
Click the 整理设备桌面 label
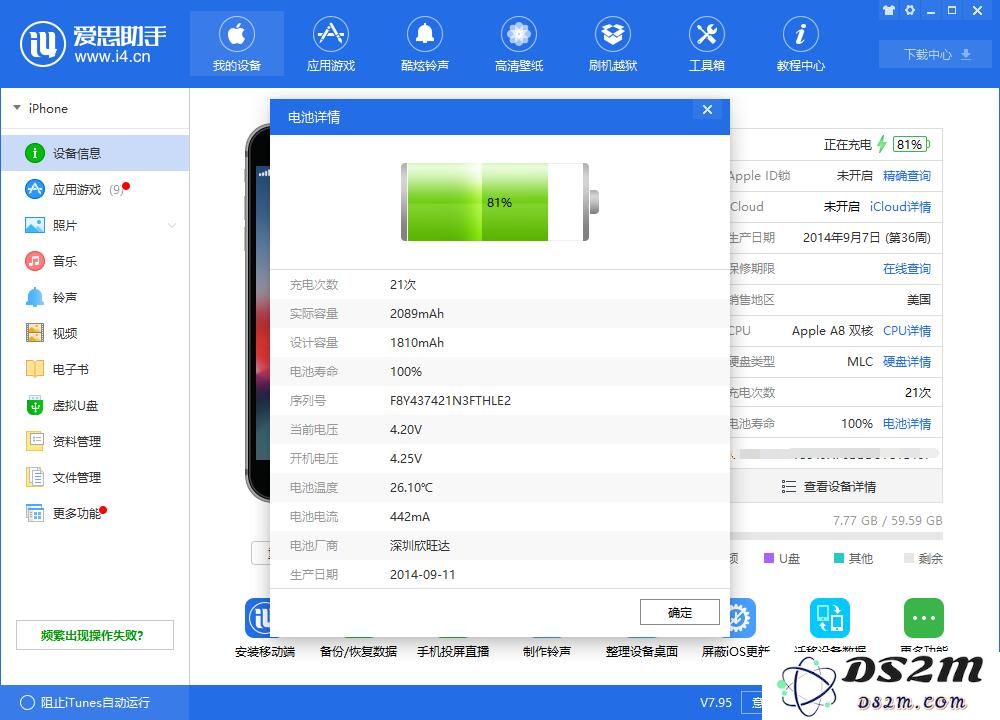coord(641,651)
